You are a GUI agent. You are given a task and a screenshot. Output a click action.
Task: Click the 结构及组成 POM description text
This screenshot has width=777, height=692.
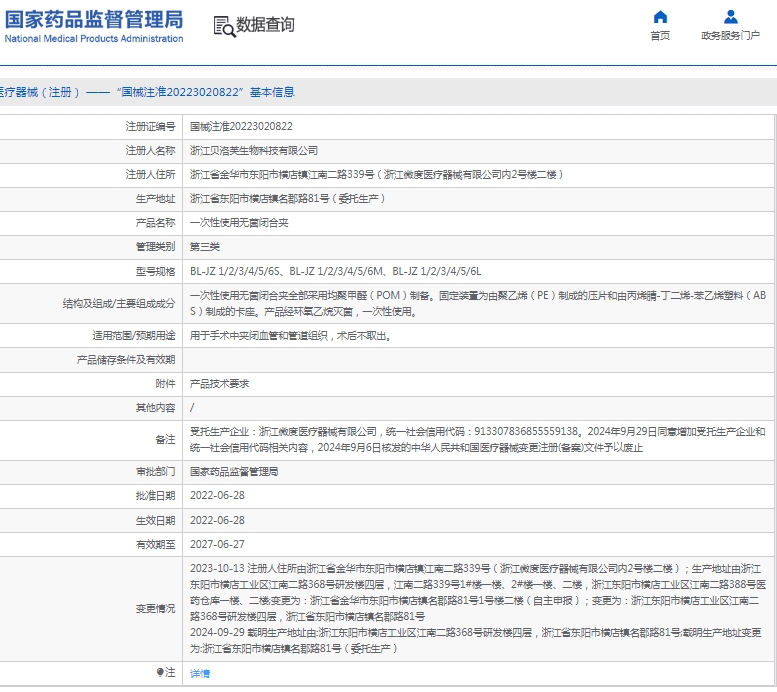pos(478,303)
